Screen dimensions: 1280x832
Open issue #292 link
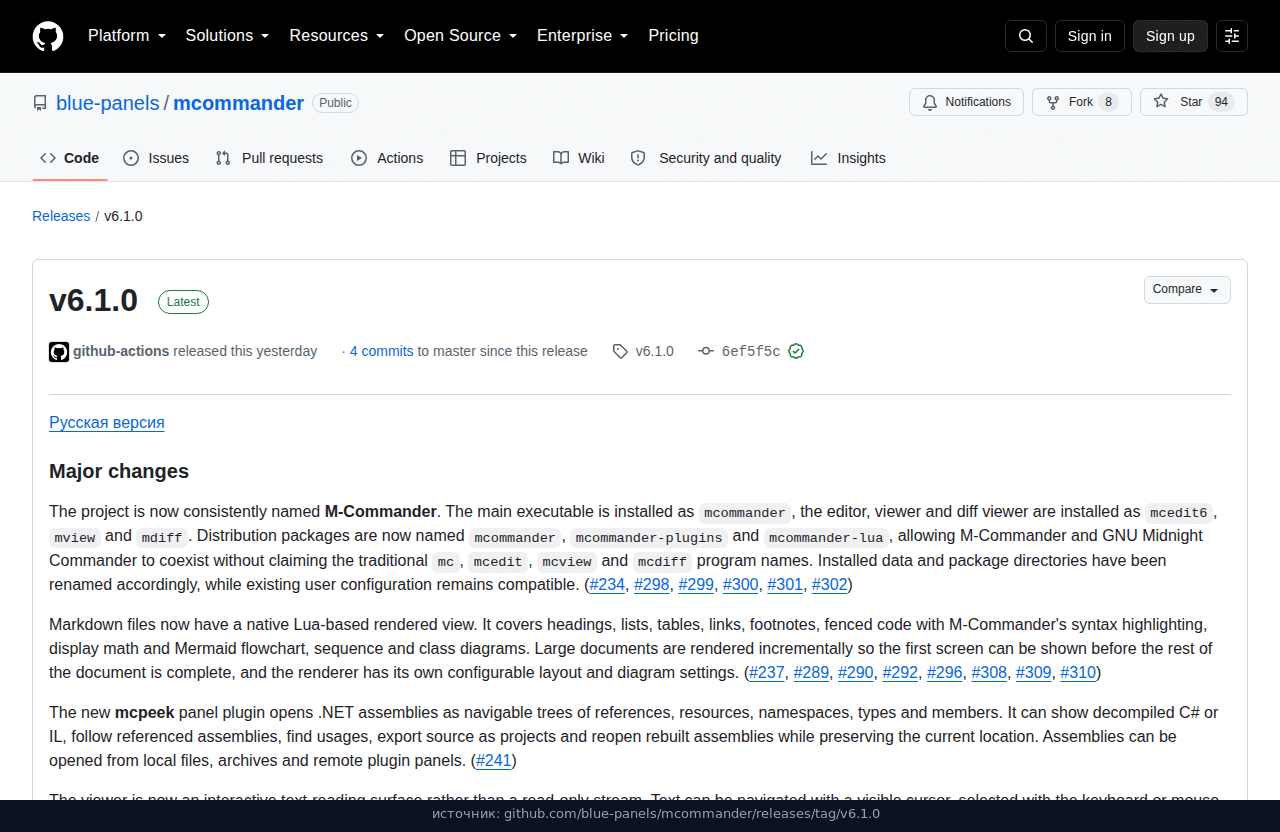click(x=900, y=673)
